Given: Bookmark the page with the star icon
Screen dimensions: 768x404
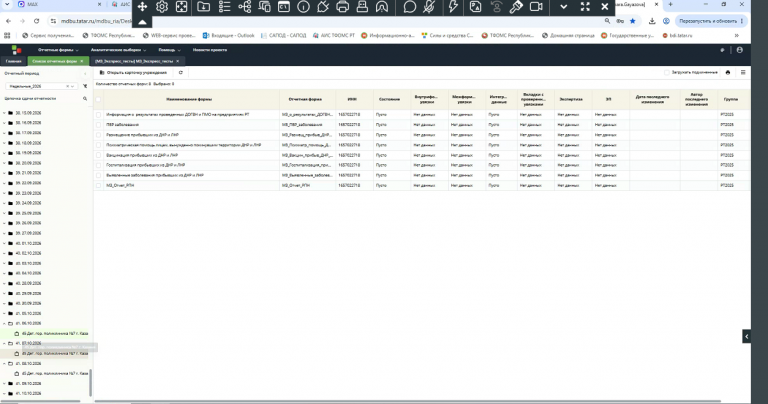Looking at the screenshot, I should (632, 21).
